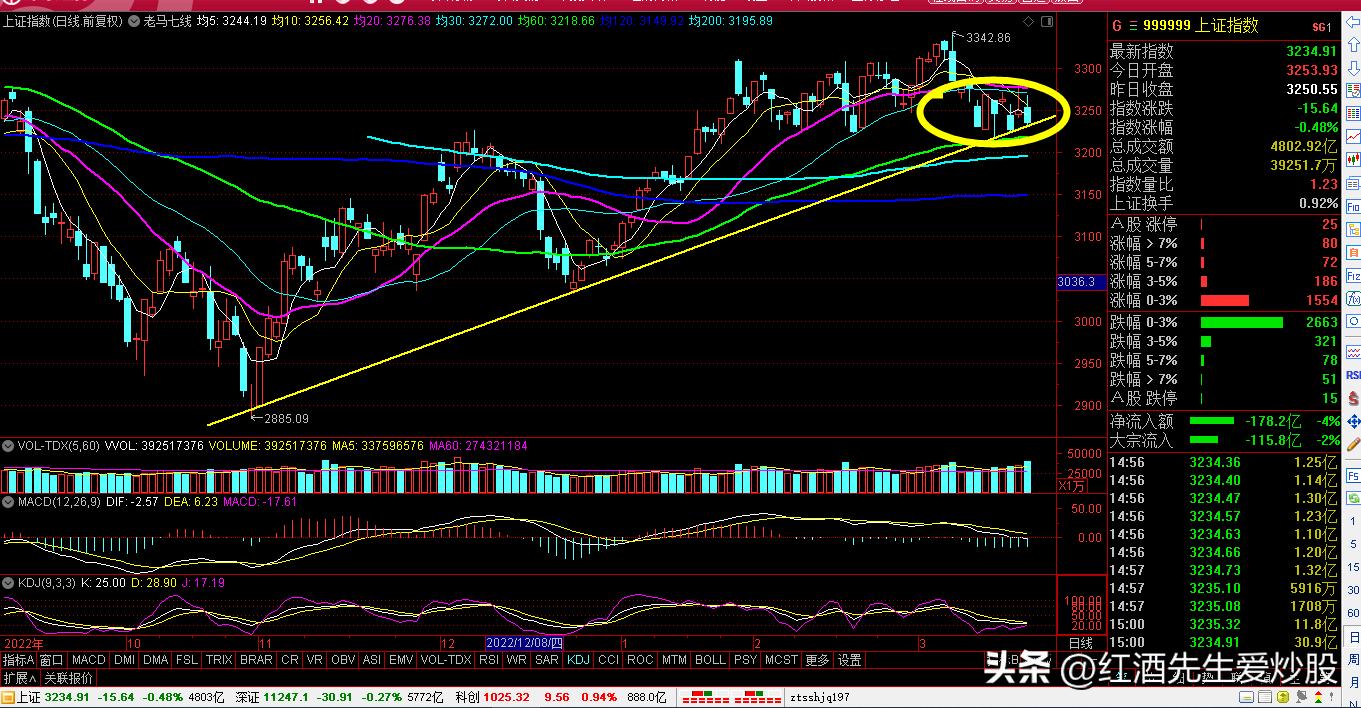
Task: Select the CR indicator tab
Action: click(289, 660)
